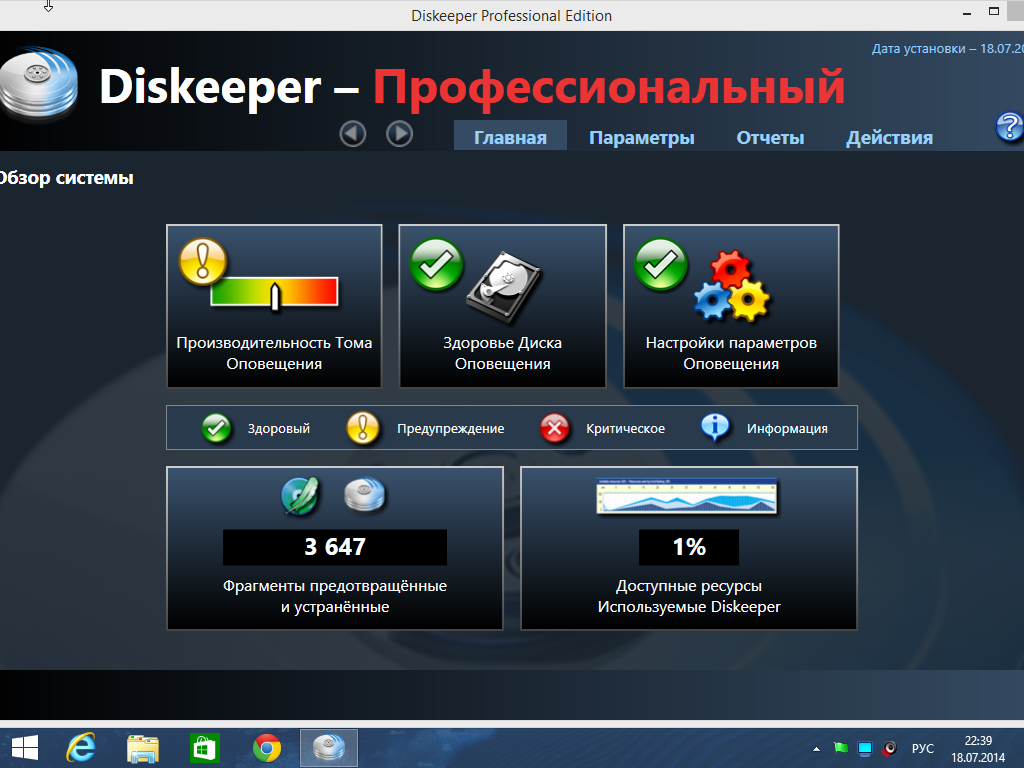Screen dimensions: 1024x768
Task: Click the Информация legend label
Action: pyautogui.click(x=787, y=429)
